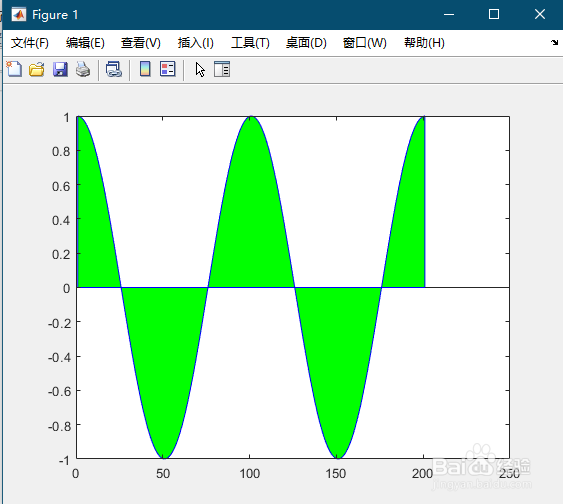Click the x-axis label 100
The image size is (563, 504).
[x=250, y=473]
